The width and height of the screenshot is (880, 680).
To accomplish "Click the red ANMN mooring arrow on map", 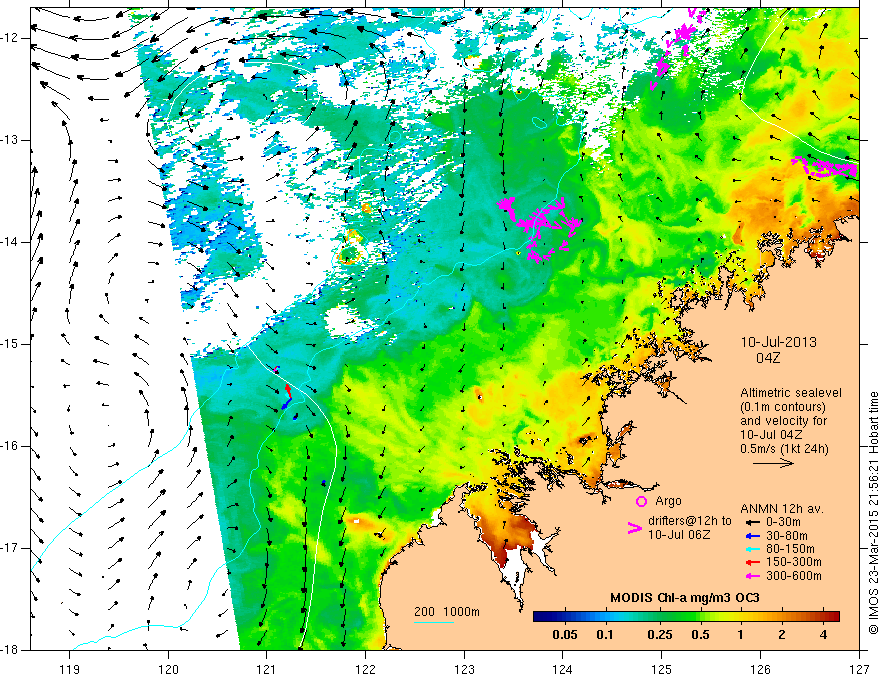I will (x=287, y=390).
